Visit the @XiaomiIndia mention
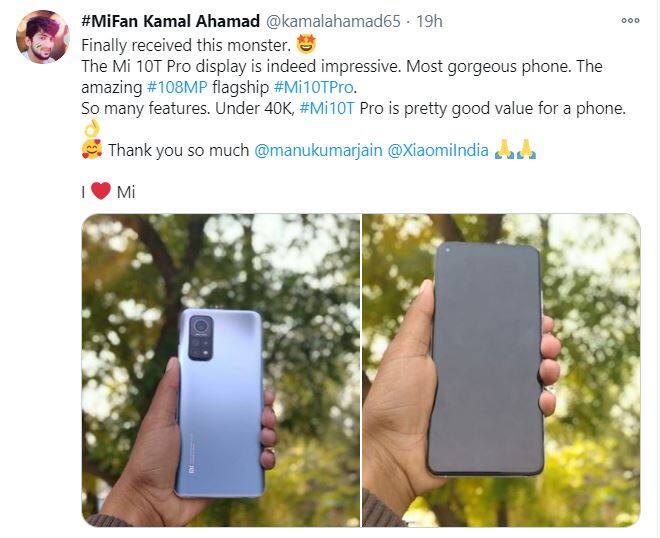This screenshot has width=660, height=538. [438, 150]
